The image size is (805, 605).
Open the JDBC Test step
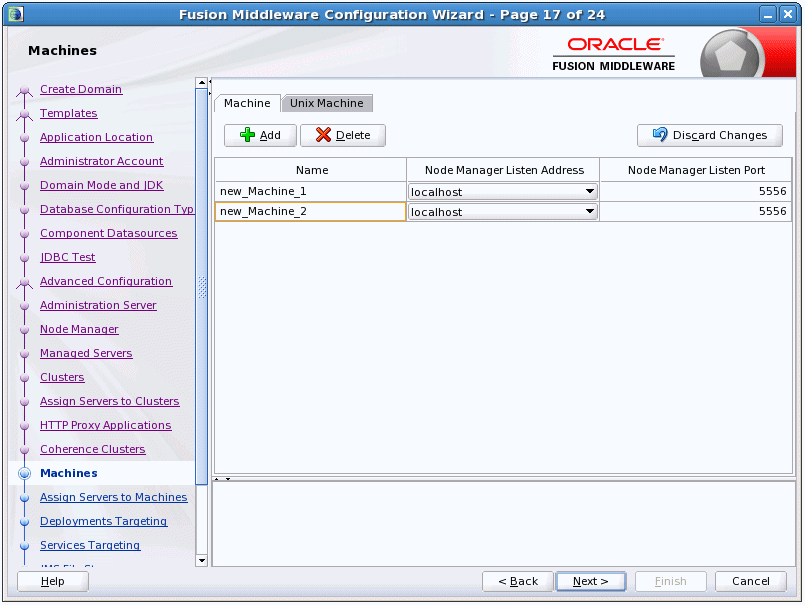coord(68,257)
